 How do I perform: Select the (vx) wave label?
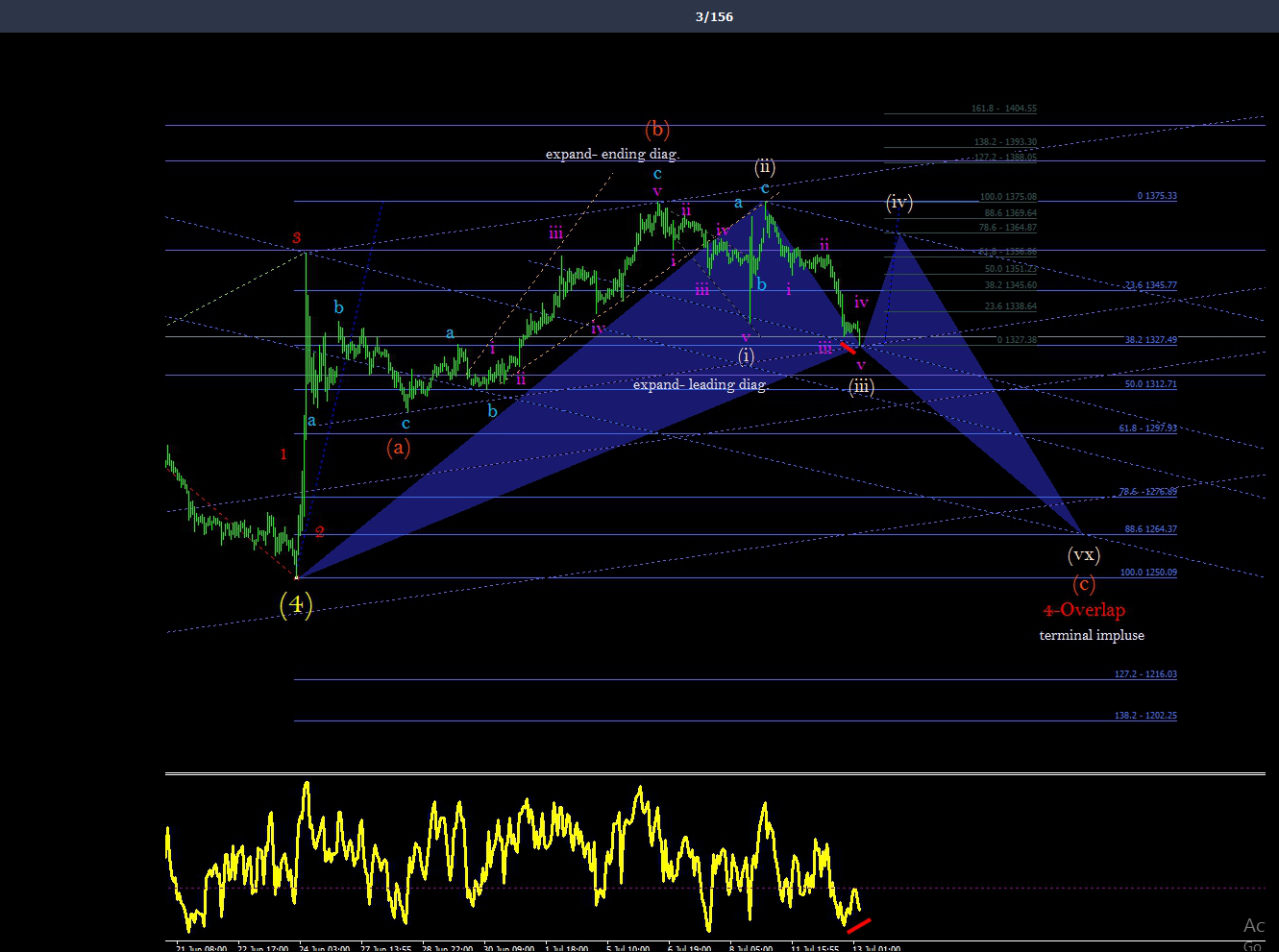pos(1084,555)
